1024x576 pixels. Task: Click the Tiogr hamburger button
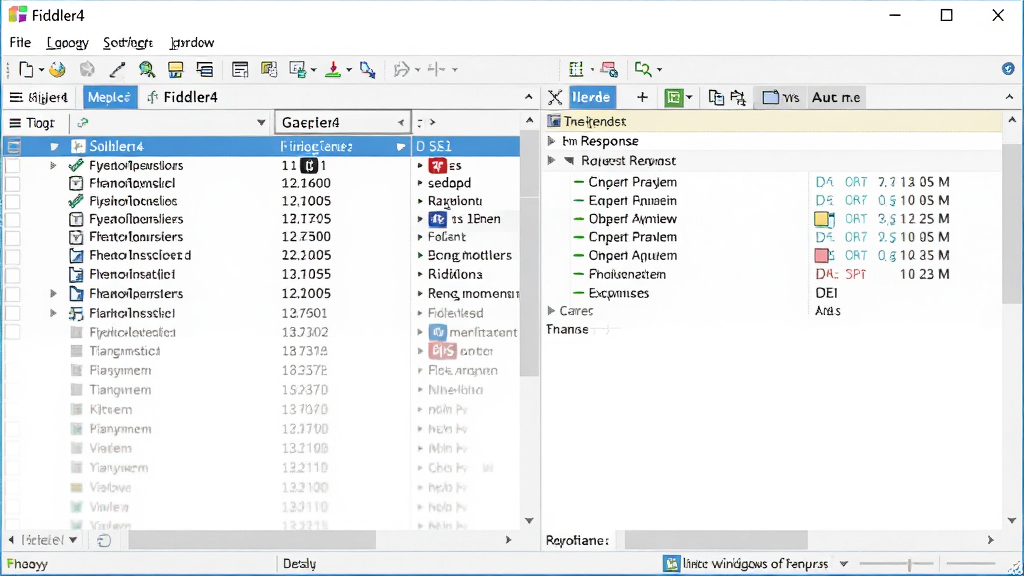(x=31, y=123)
